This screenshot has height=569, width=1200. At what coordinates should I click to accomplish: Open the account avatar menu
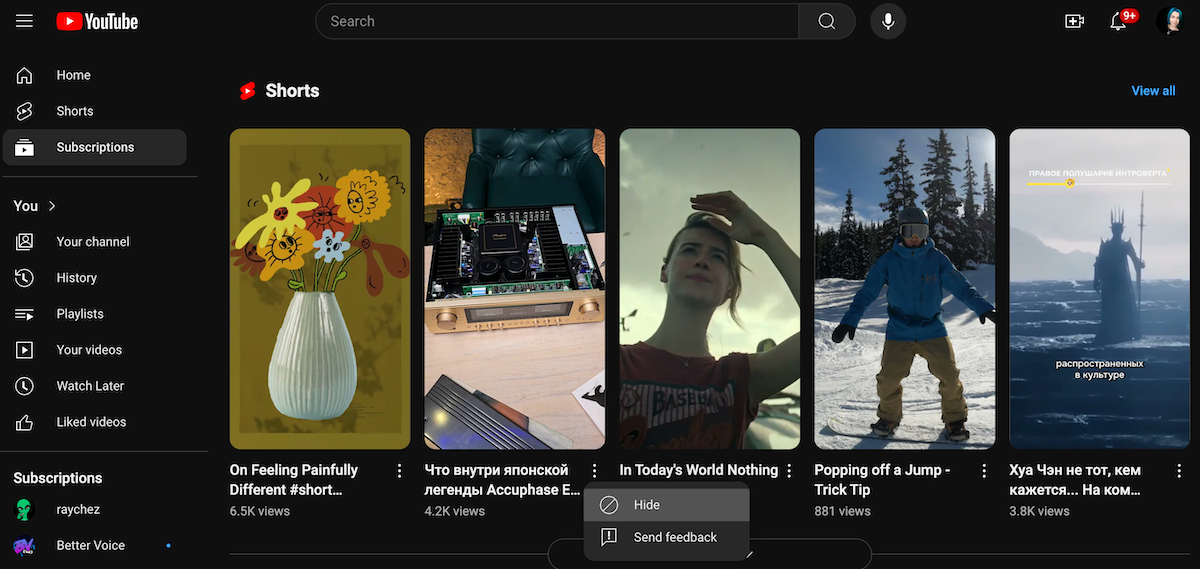1169,21
